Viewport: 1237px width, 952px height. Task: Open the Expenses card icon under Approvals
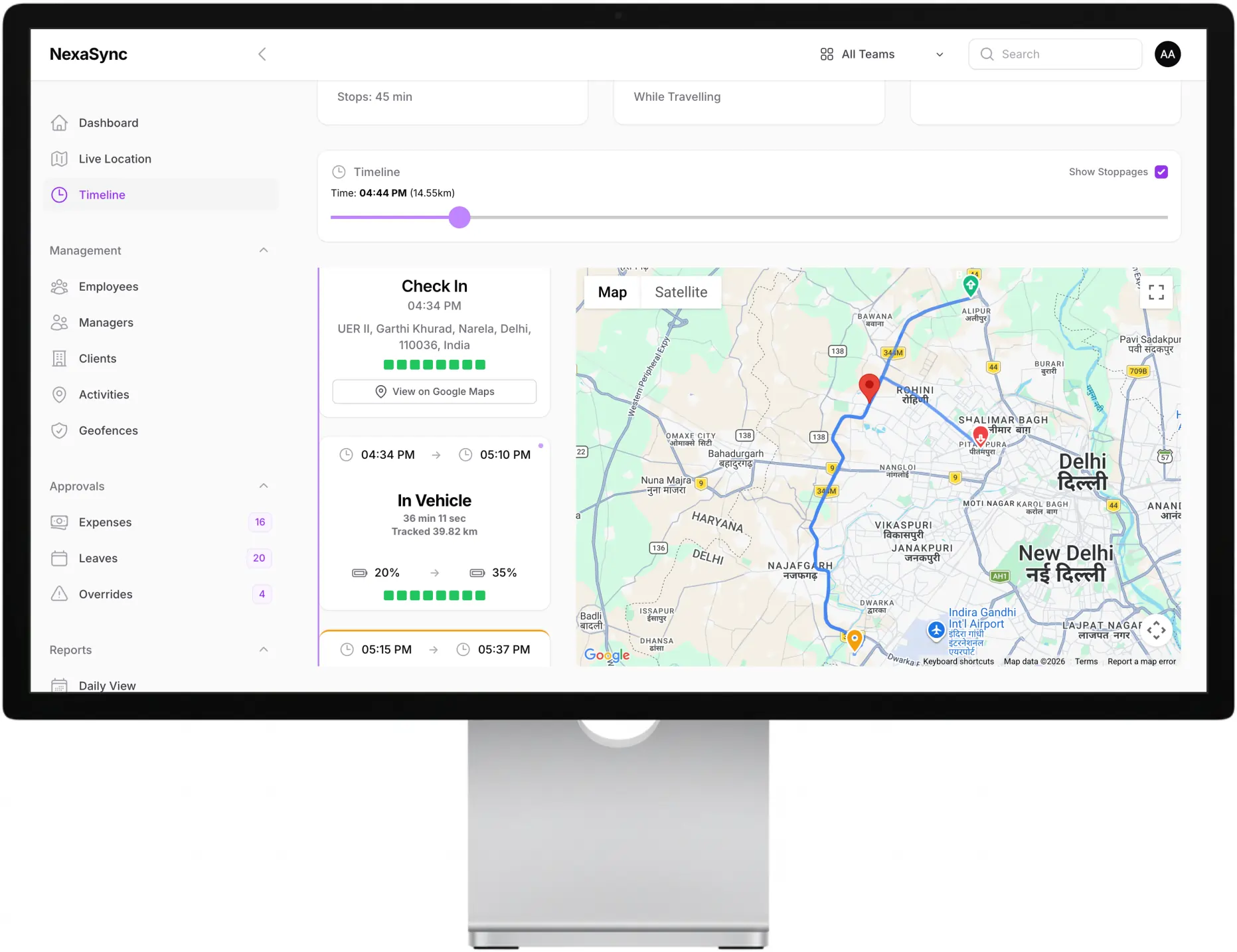pos(60,522)
